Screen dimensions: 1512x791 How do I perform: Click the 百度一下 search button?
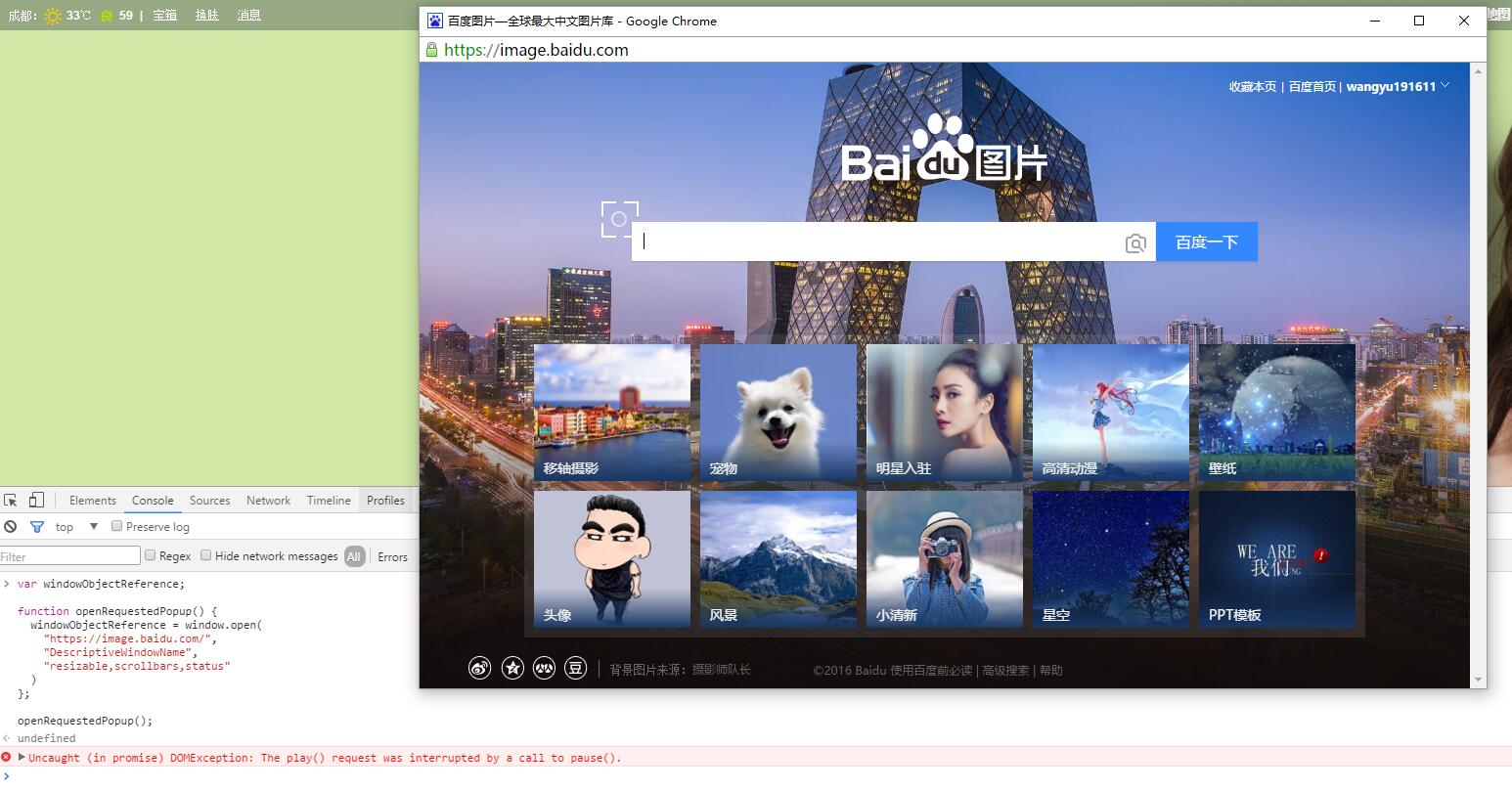(1206, 242)
